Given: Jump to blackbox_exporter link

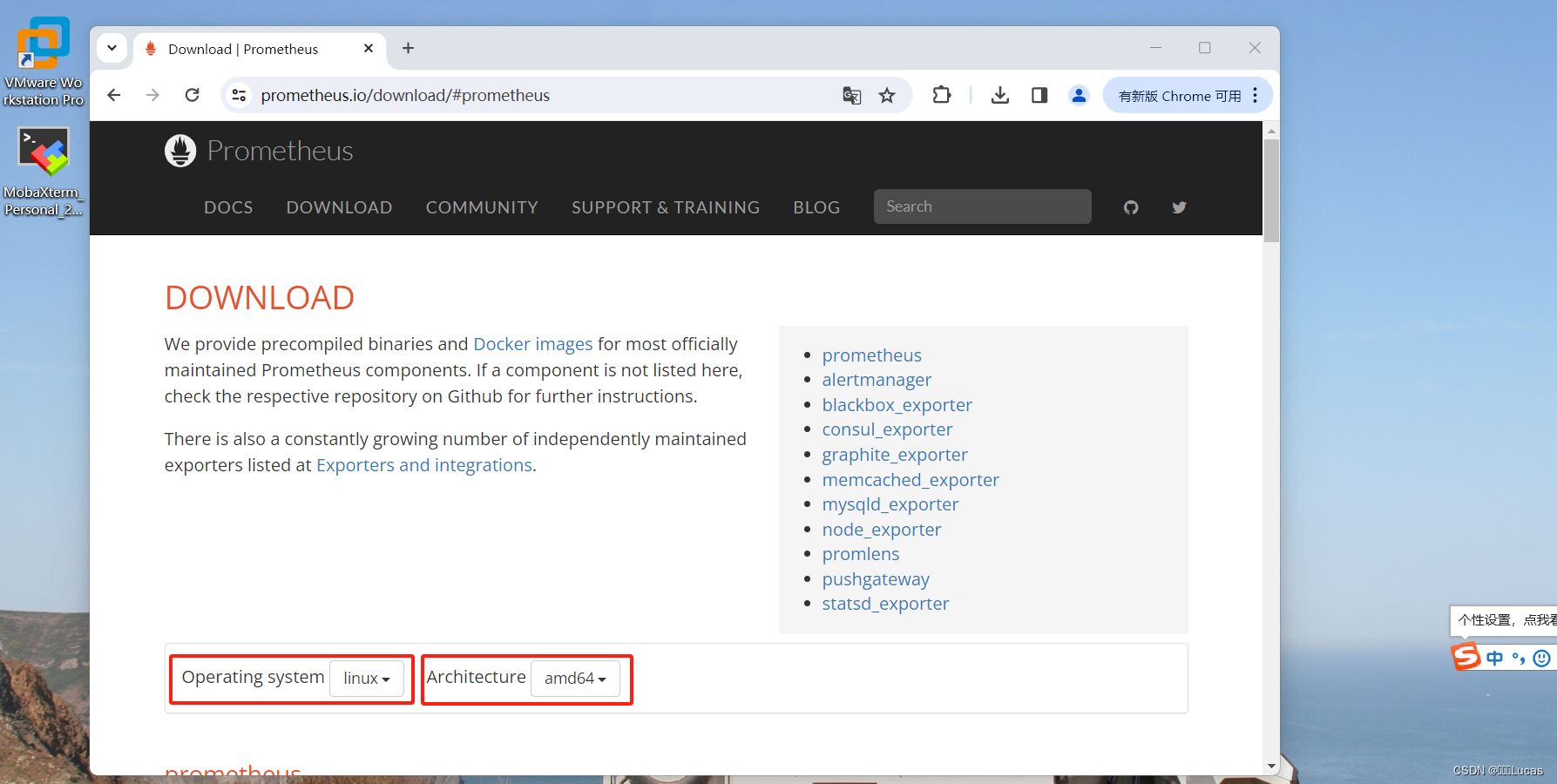Looking at the screenshot, I should [897, 405].
